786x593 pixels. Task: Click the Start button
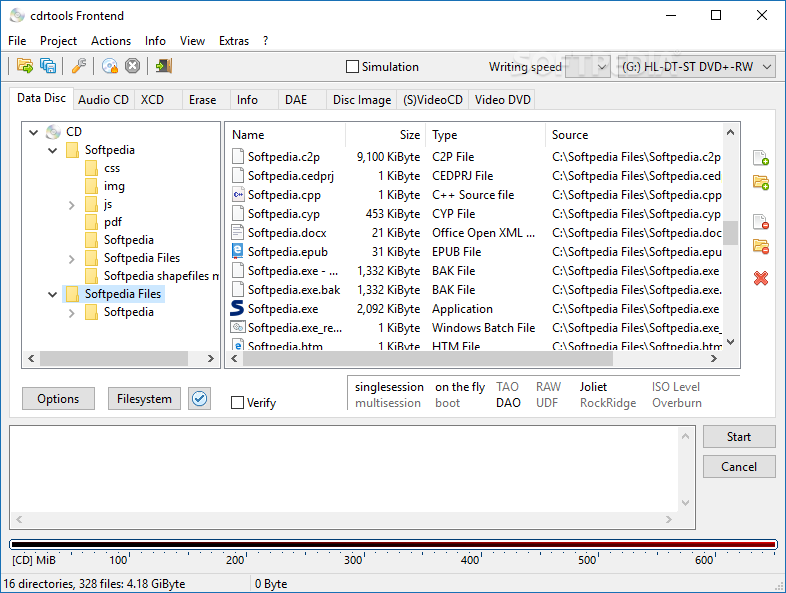coord(739,437)
